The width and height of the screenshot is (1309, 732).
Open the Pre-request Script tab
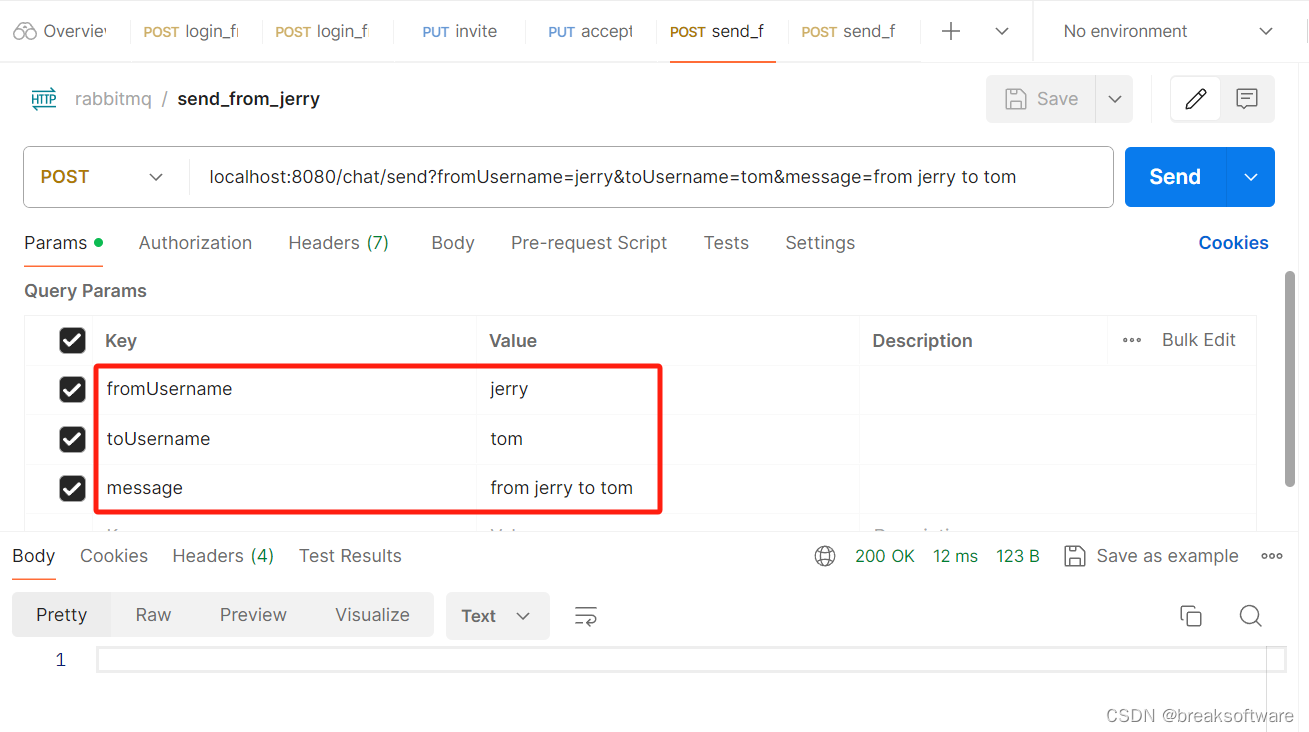pyautogui.click(x=589, y=243)
